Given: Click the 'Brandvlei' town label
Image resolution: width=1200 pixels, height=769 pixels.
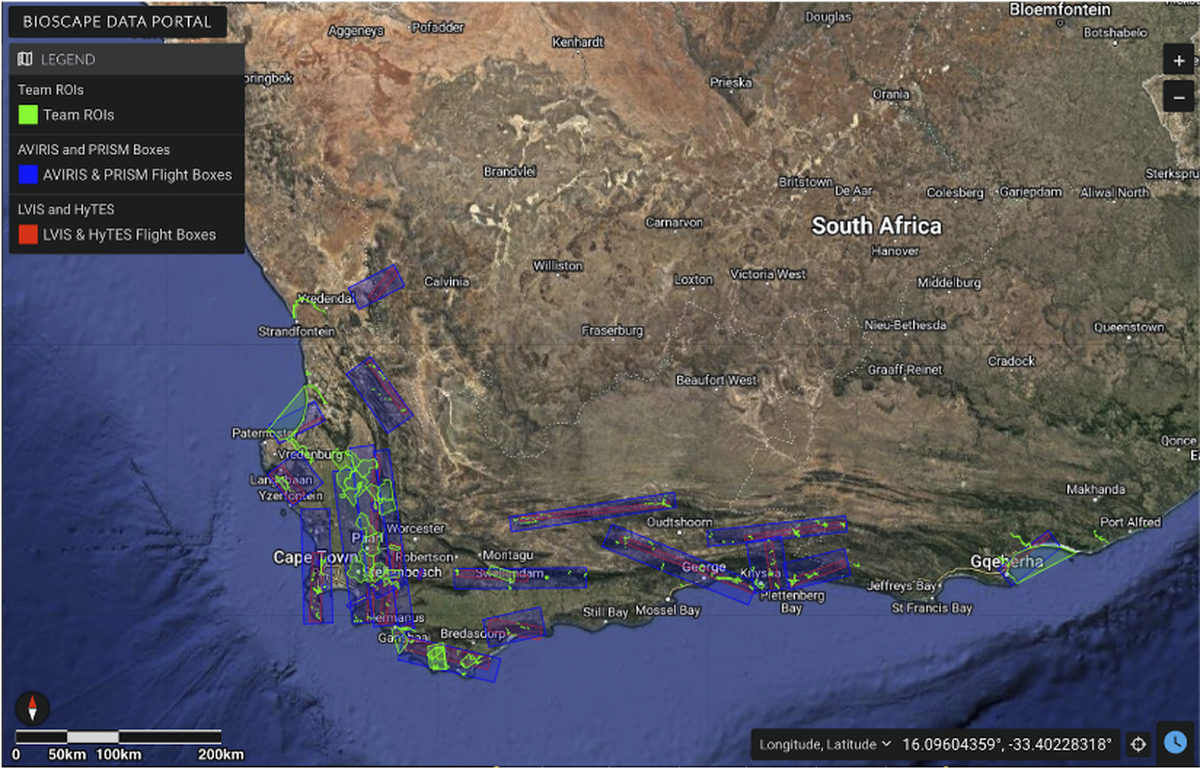Looking at the screenshot, I should click(x=510, y=171).
